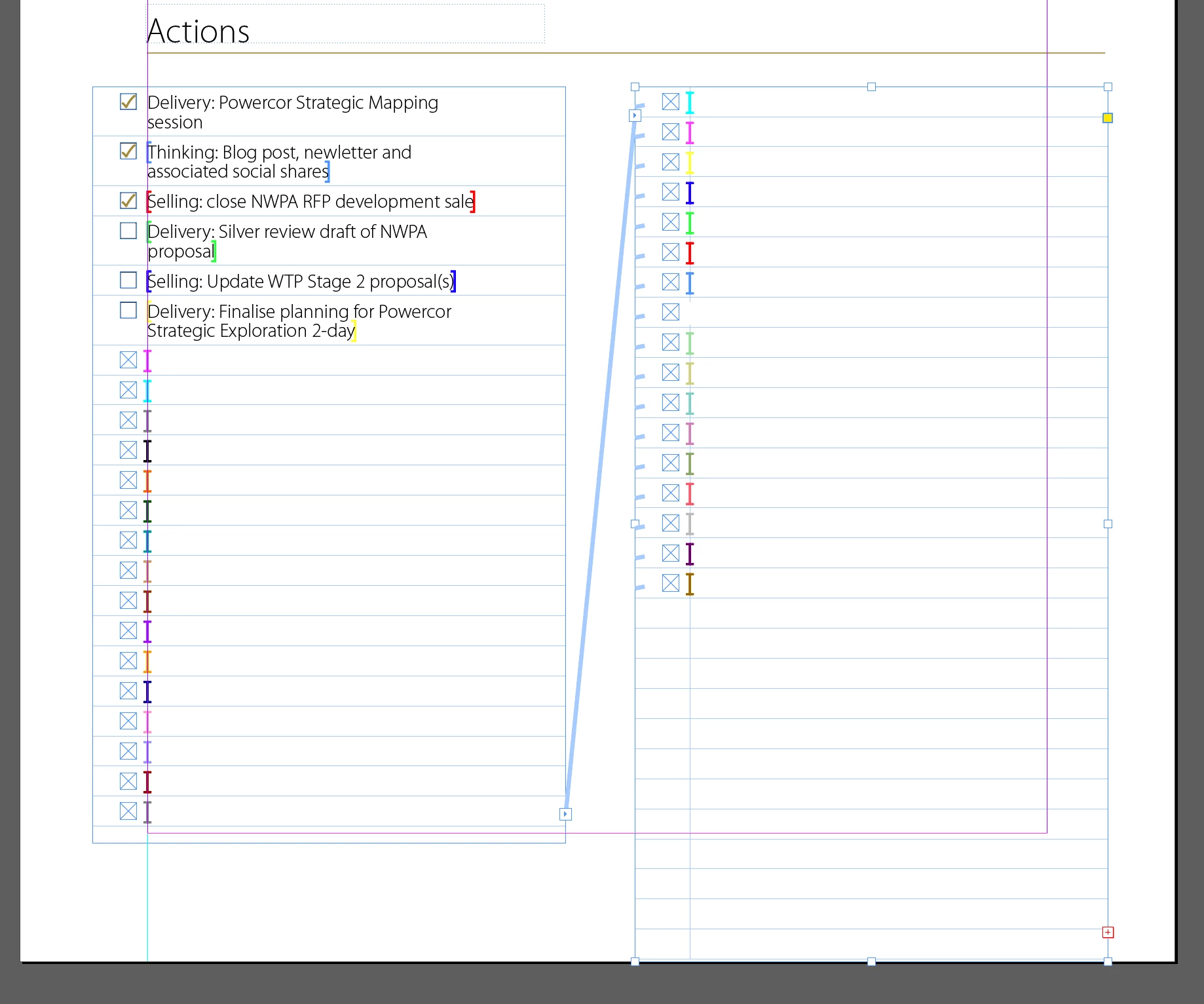Image resolution: width=1204 pixels, height=1004 pixels.
Task: Click the red overset text plus icon
Action: pyautogui.click(x=1108, y=932)
